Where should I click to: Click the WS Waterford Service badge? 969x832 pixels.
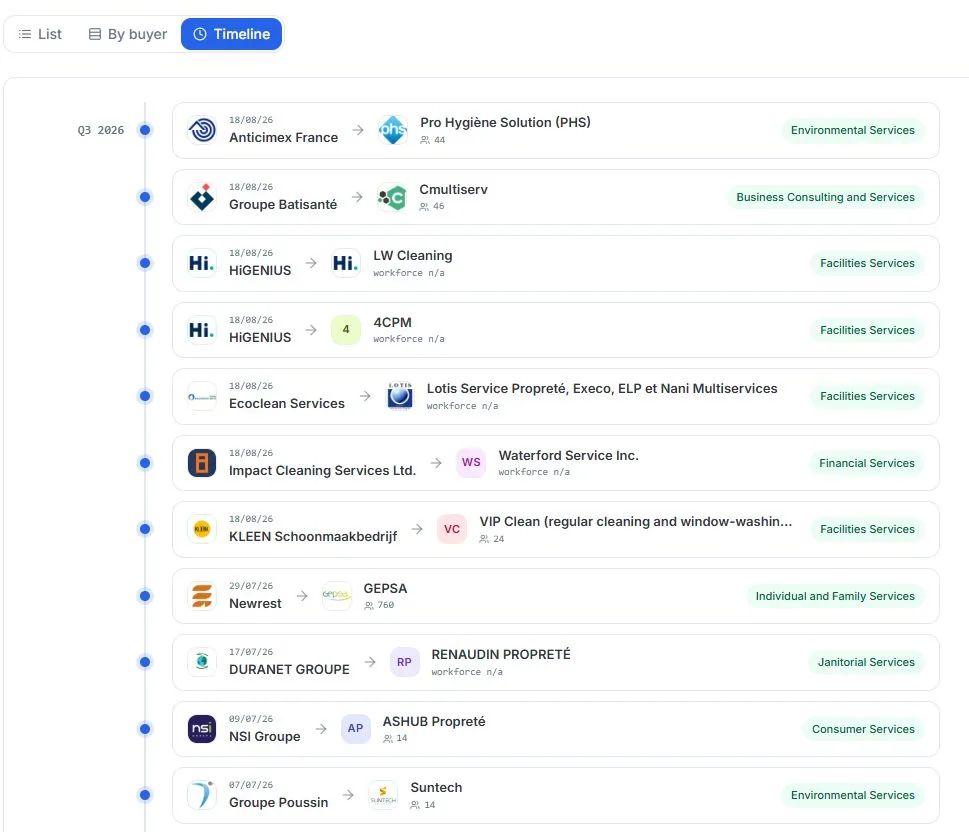tap(471, 463)
